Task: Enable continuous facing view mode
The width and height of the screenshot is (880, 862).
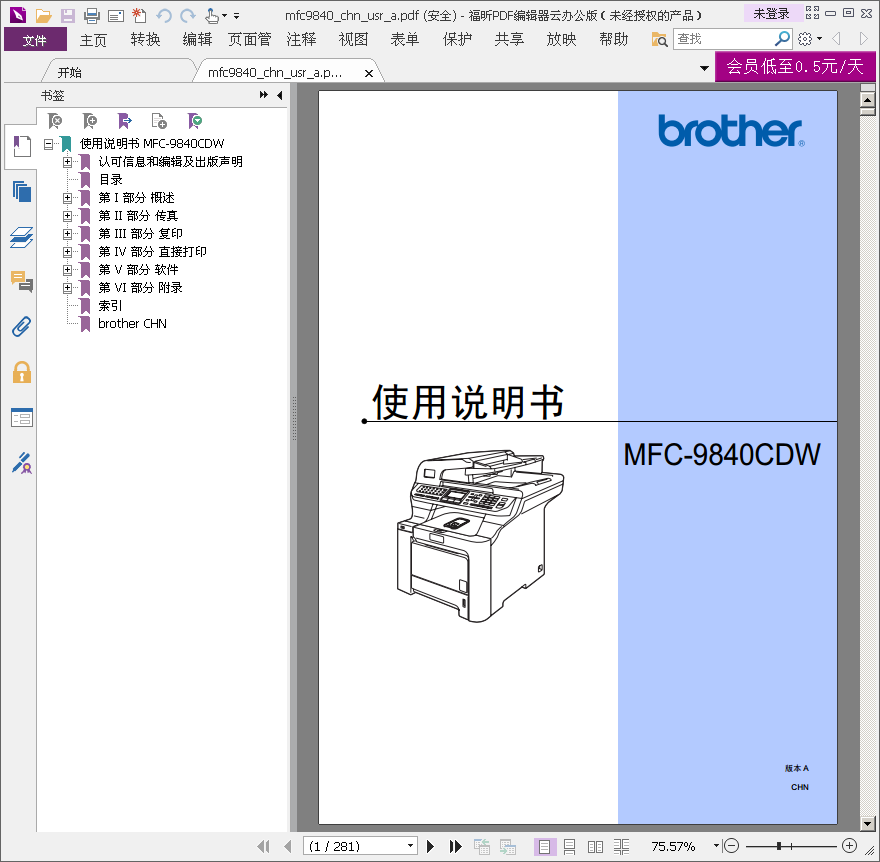Action: click(621, 846)
